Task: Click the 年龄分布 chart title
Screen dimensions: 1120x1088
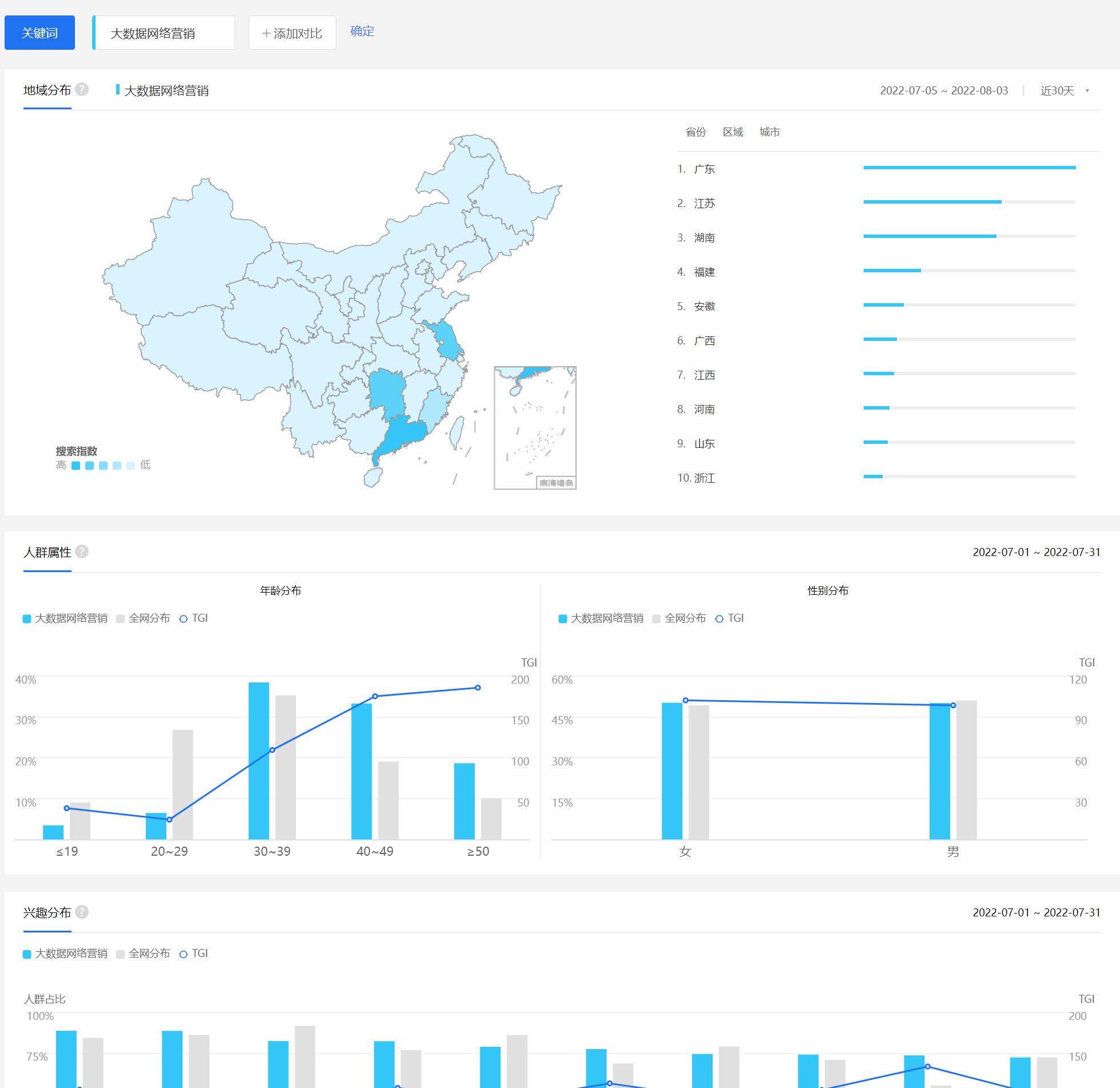Action: click(x=280, y=590)
